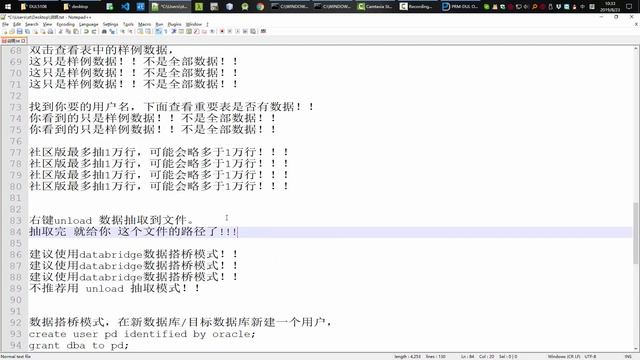Click on text 'grant dba to pd;'
The height and width of the screenshot is (360, 640).
78,345
